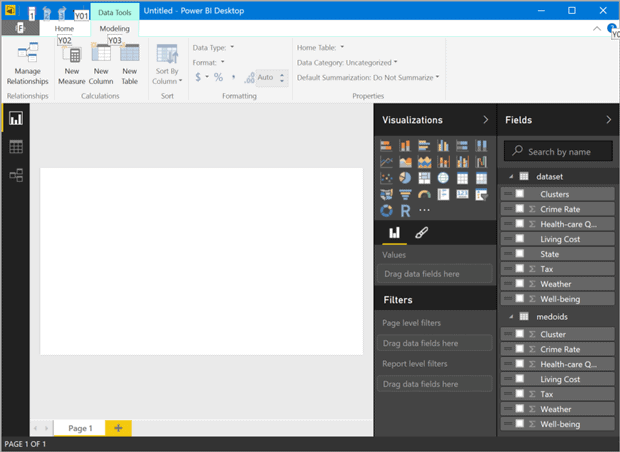This screenshot has width=620, height=452.
Task: Enable the dataset Tax field checkbox
Action: (520, 269)
